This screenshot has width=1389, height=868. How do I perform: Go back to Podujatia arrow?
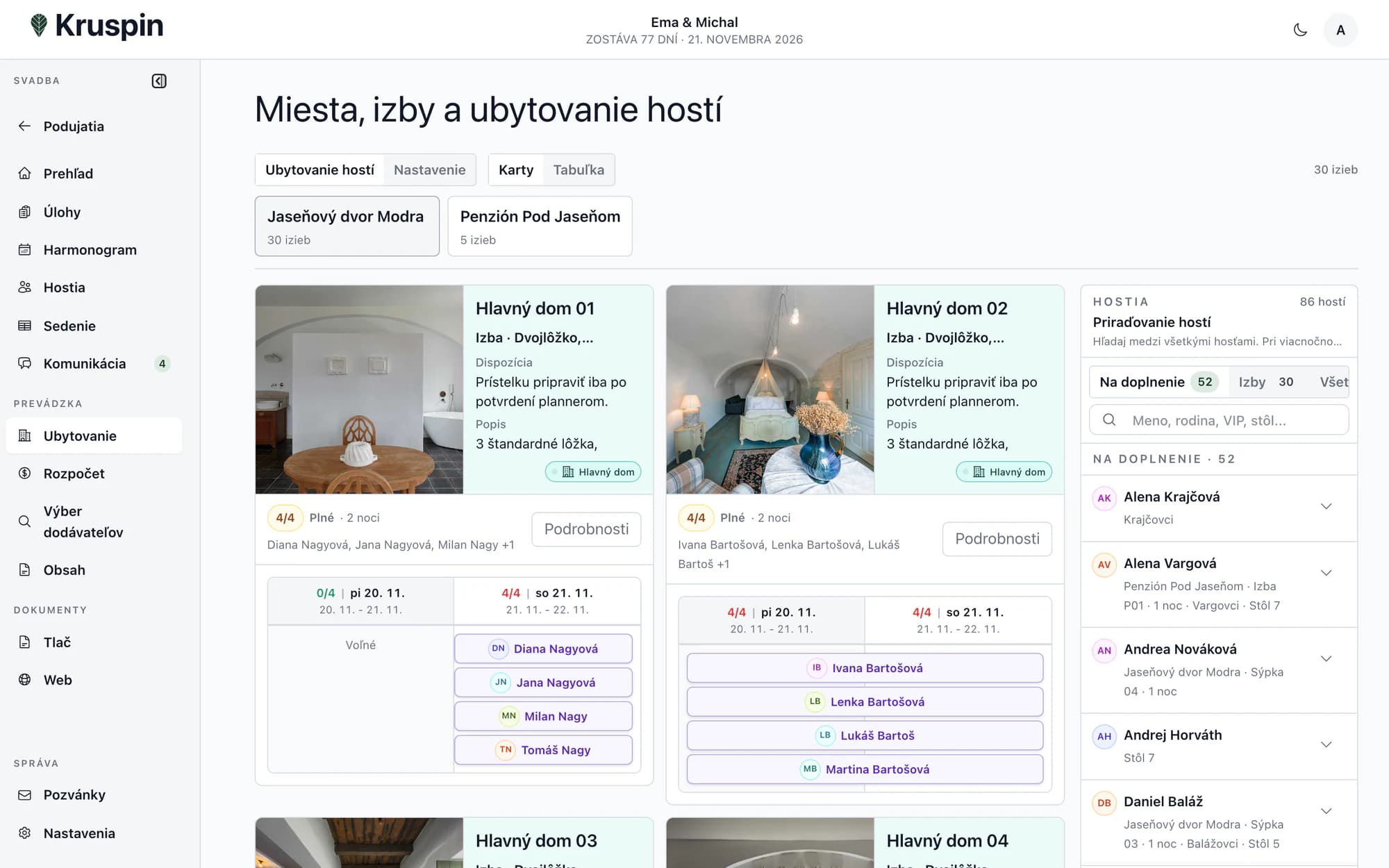[x=25, y=126]
